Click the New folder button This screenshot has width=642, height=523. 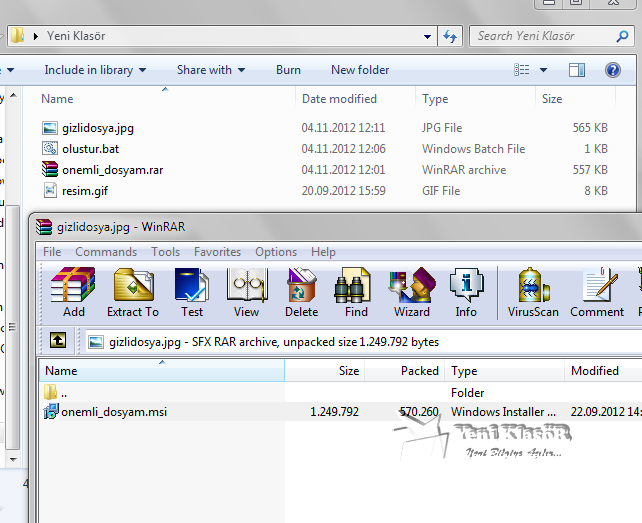point(360,70)
